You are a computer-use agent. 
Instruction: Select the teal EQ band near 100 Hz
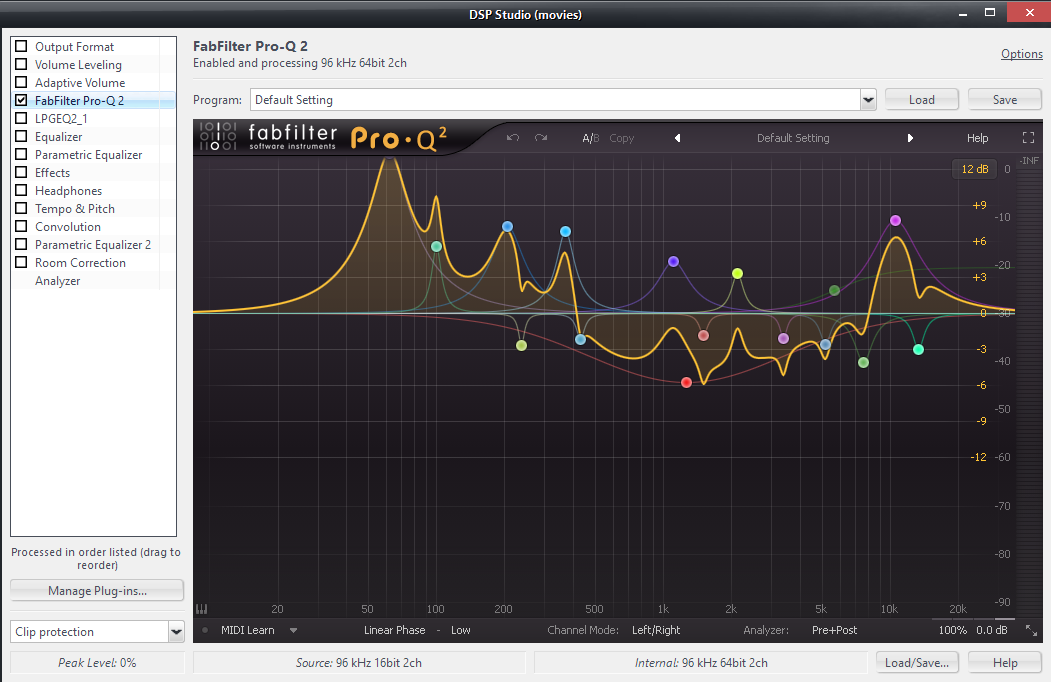click(436, 247)
